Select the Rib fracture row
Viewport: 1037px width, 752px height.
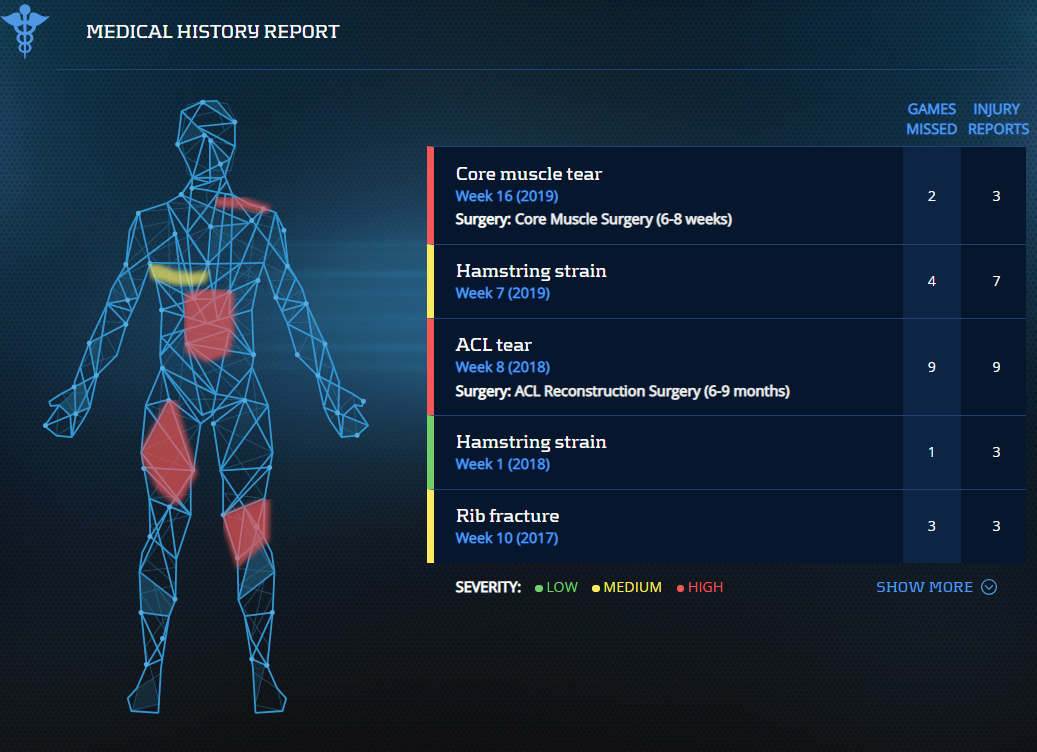pos(507,516)
